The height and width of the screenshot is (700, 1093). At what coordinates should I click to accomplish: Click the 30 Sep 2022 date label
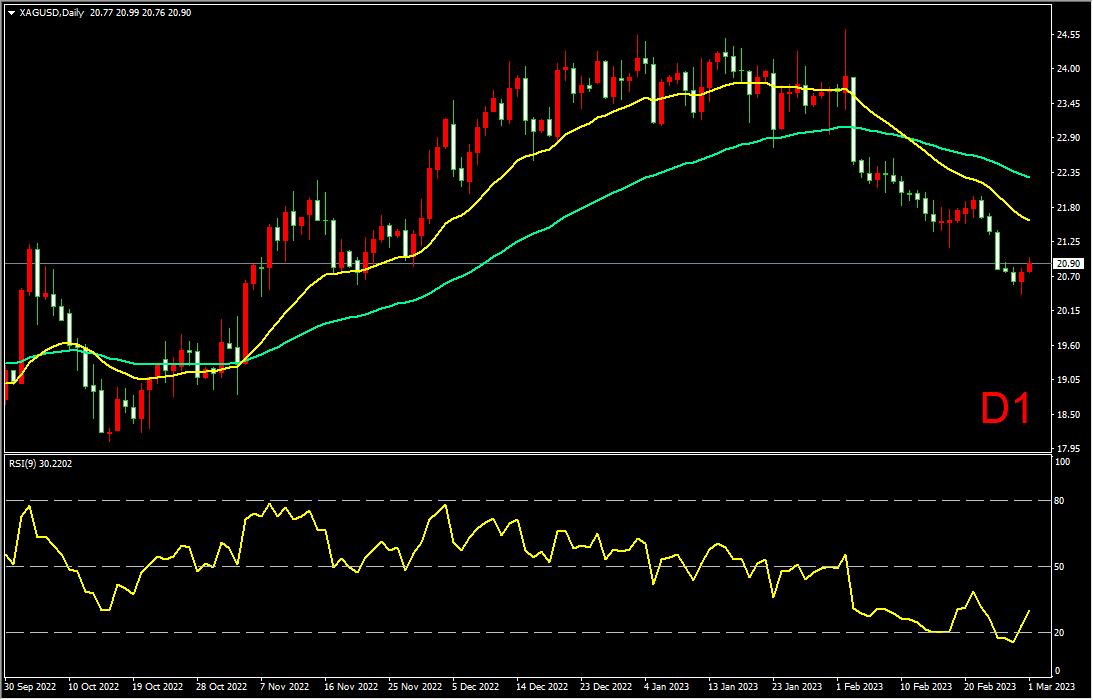tap(28, 687)
